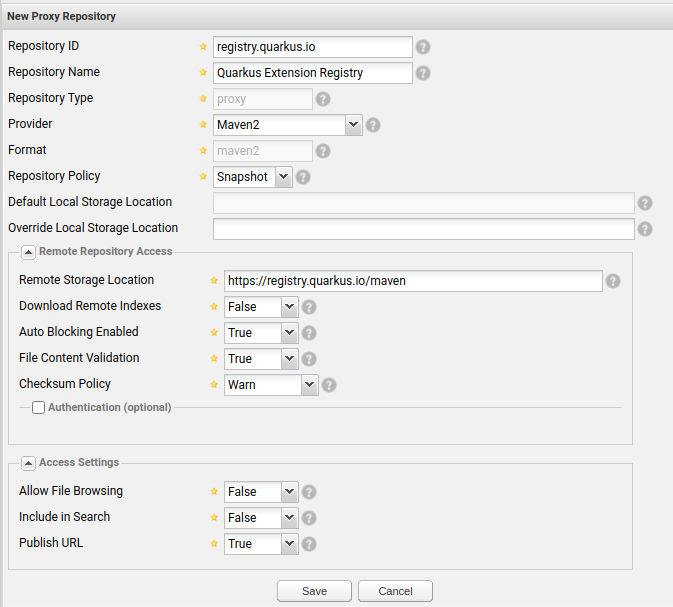Click the disabled Format maven2 field
Screen dimensions: 673x607
point(263,151)
